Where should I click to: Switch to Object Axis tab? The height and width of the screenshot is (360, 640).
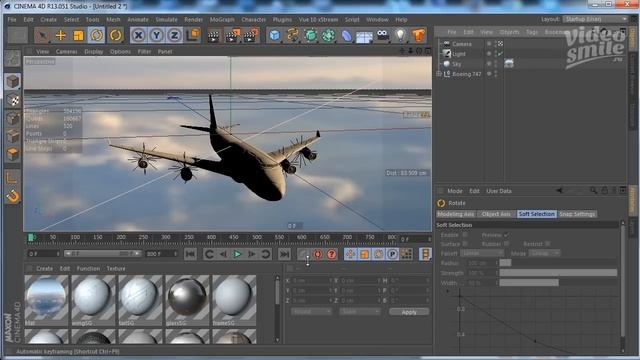point(496,214)
